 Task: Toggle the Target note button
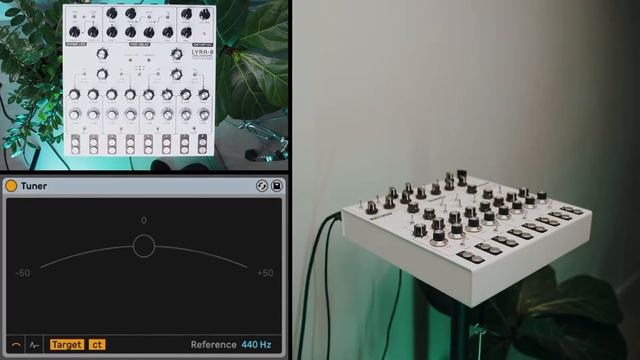point(67,345)
